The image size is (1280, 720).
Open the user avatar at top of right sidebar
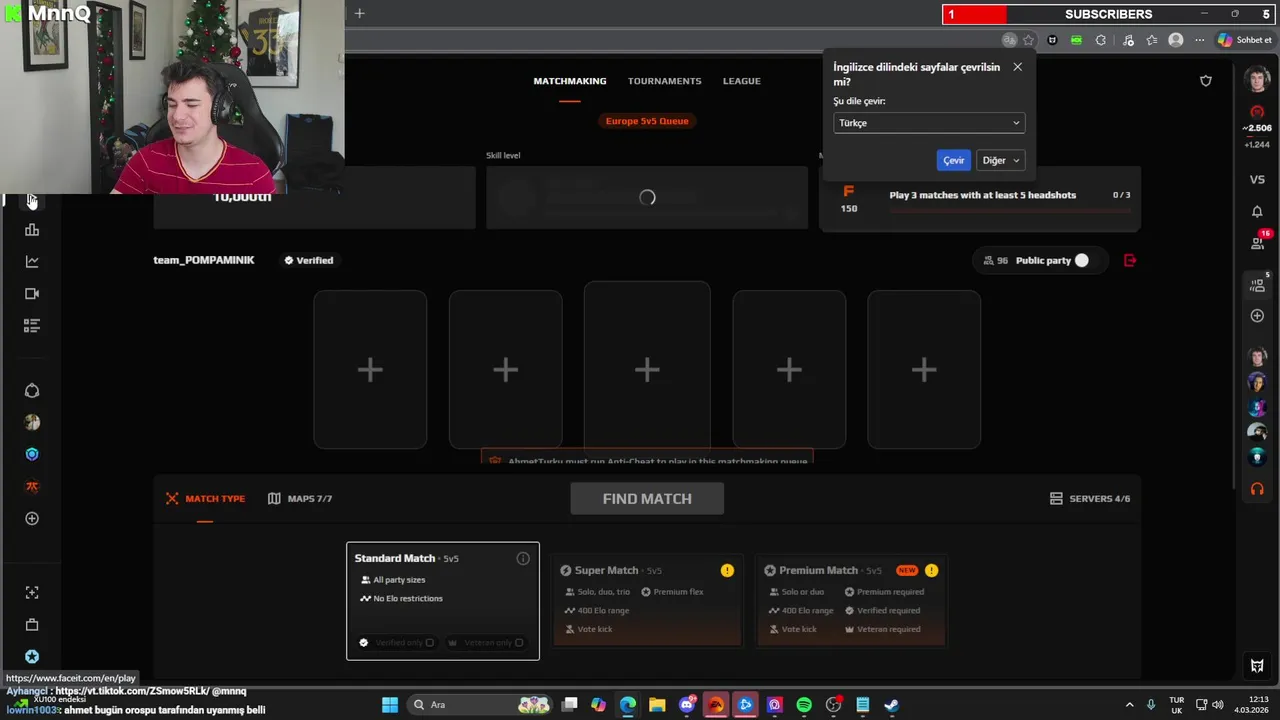[1257, 80]
